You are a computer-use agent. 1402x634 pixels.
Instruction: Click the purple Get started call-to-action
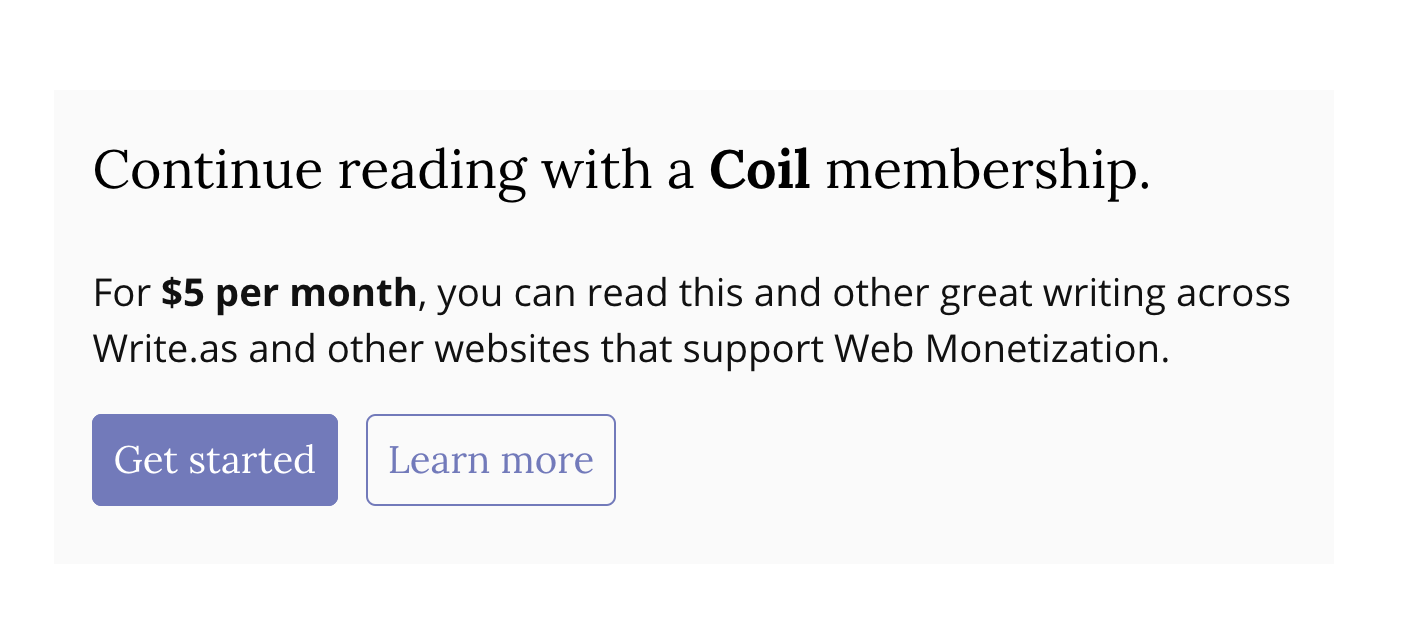[214, 459]
